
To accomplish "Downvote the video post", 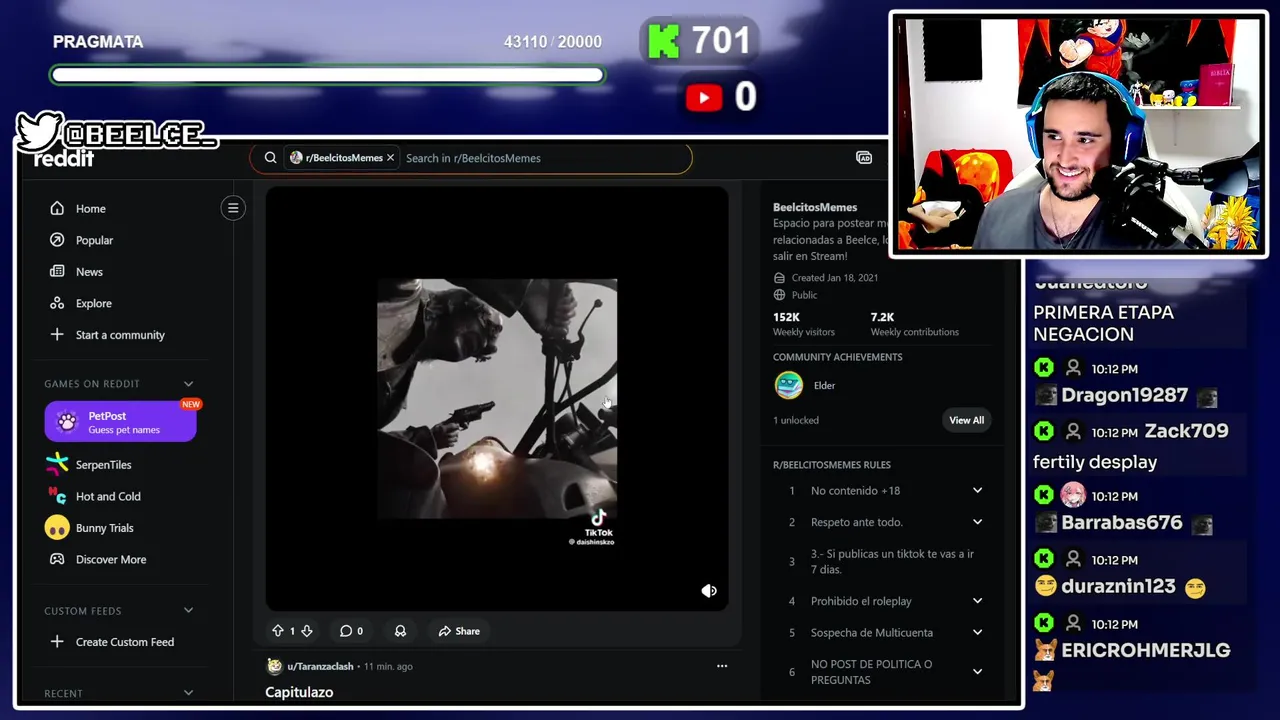I will tap(307, 631).
